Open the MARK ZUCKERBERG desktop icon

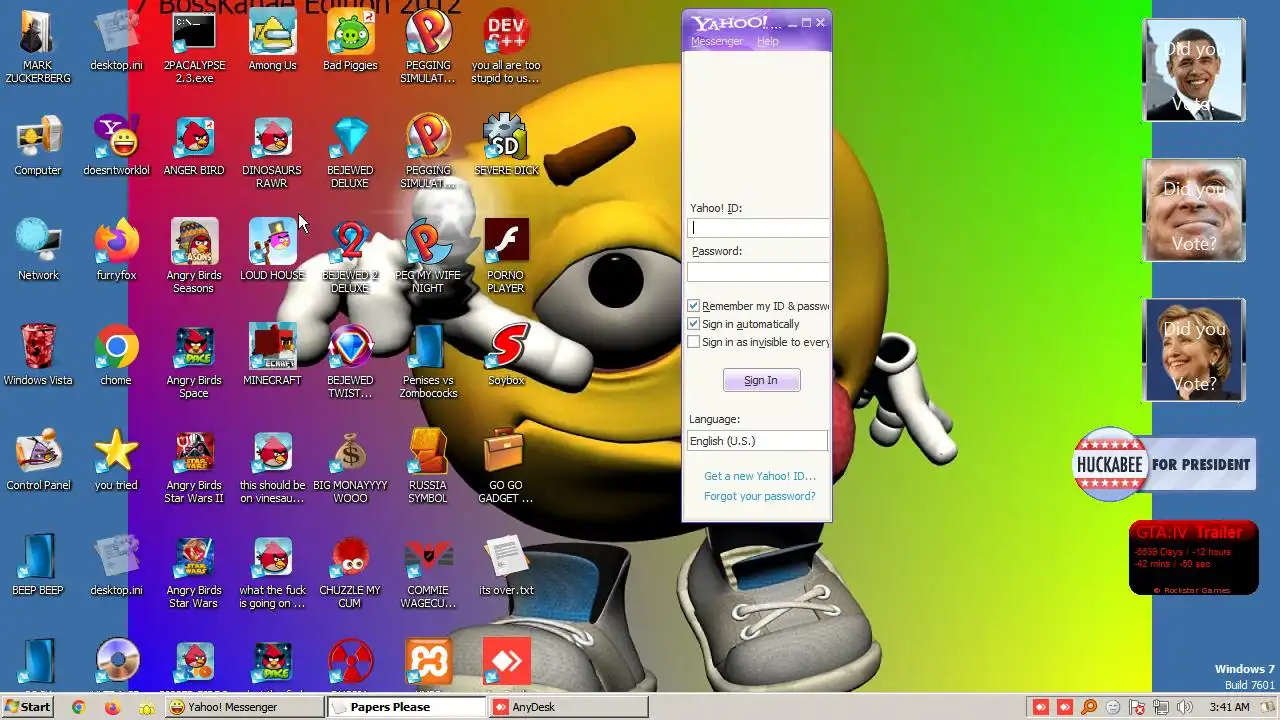click(38, 45)
